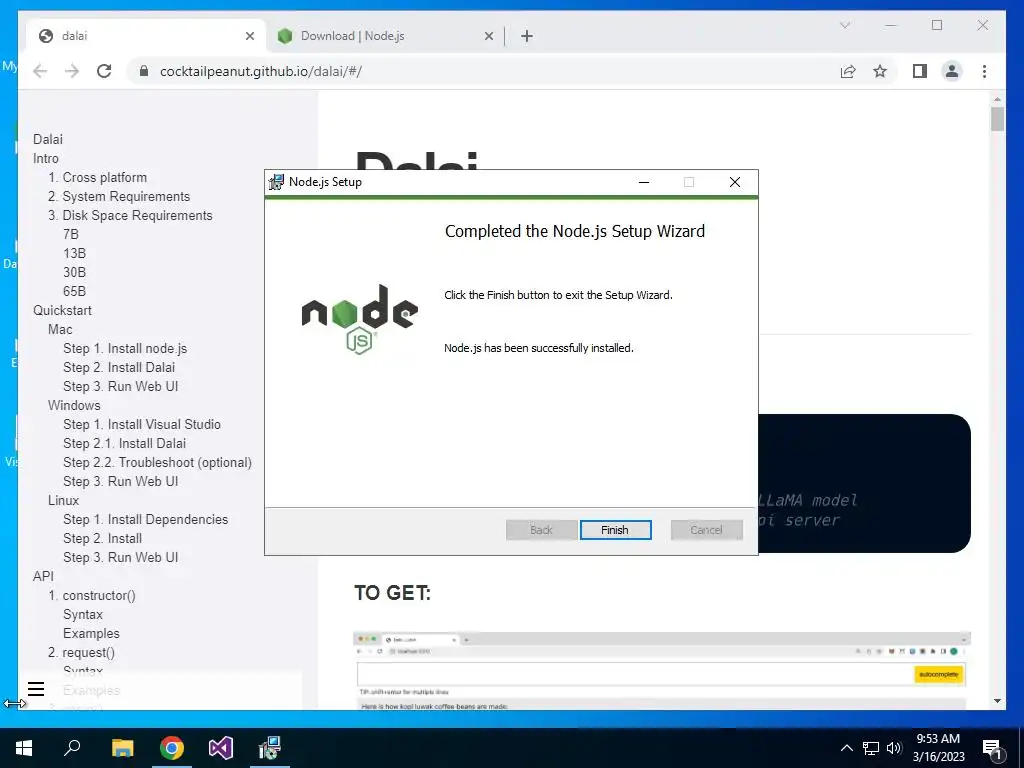Screen dimensions: 1024x768
Task: Click the address bar URL field
Action: (483, 71)
